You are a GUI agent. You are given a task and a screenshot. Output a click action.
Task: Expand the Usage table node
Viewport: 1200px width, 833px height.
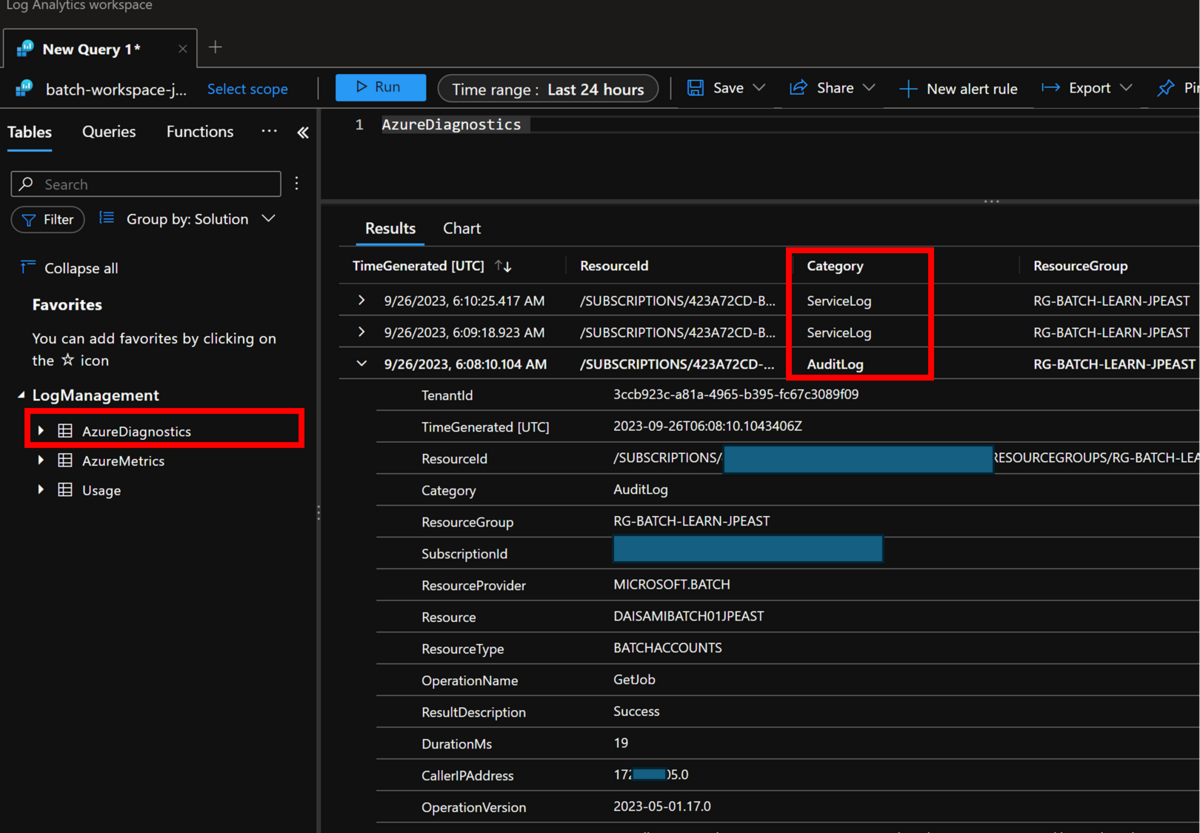coord(41,490)
